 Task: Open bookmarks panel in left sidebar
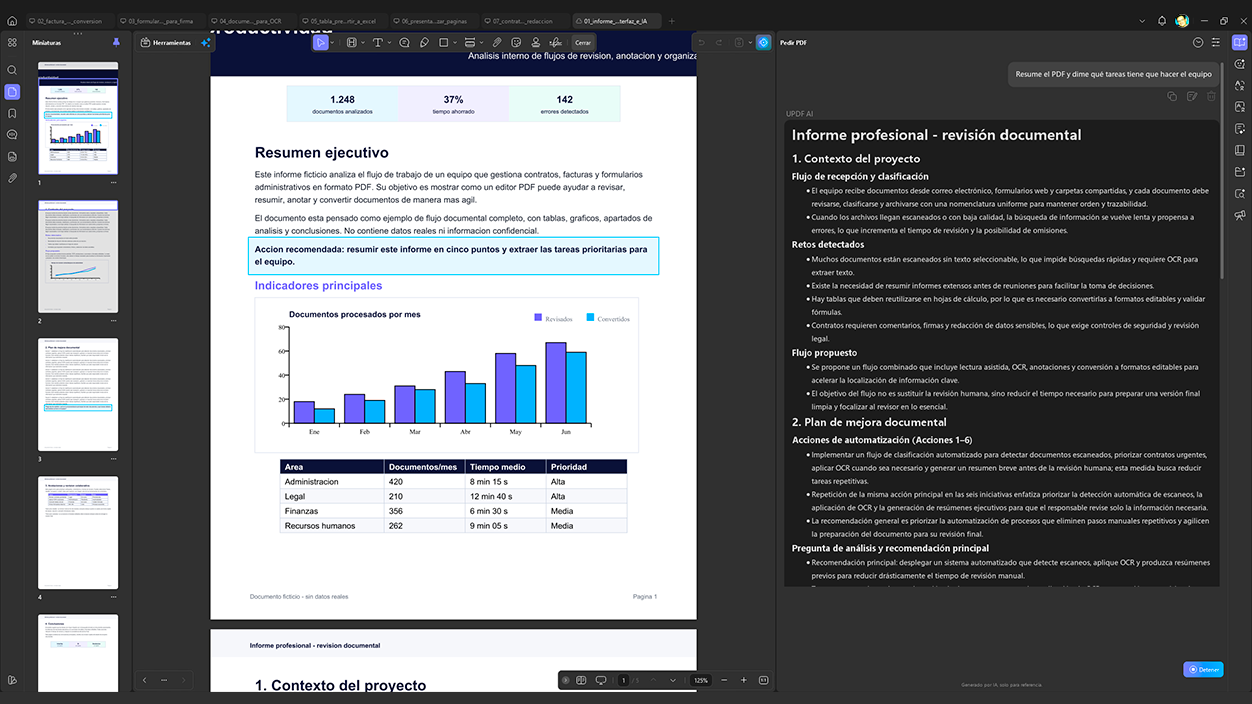tap(12, 113)
